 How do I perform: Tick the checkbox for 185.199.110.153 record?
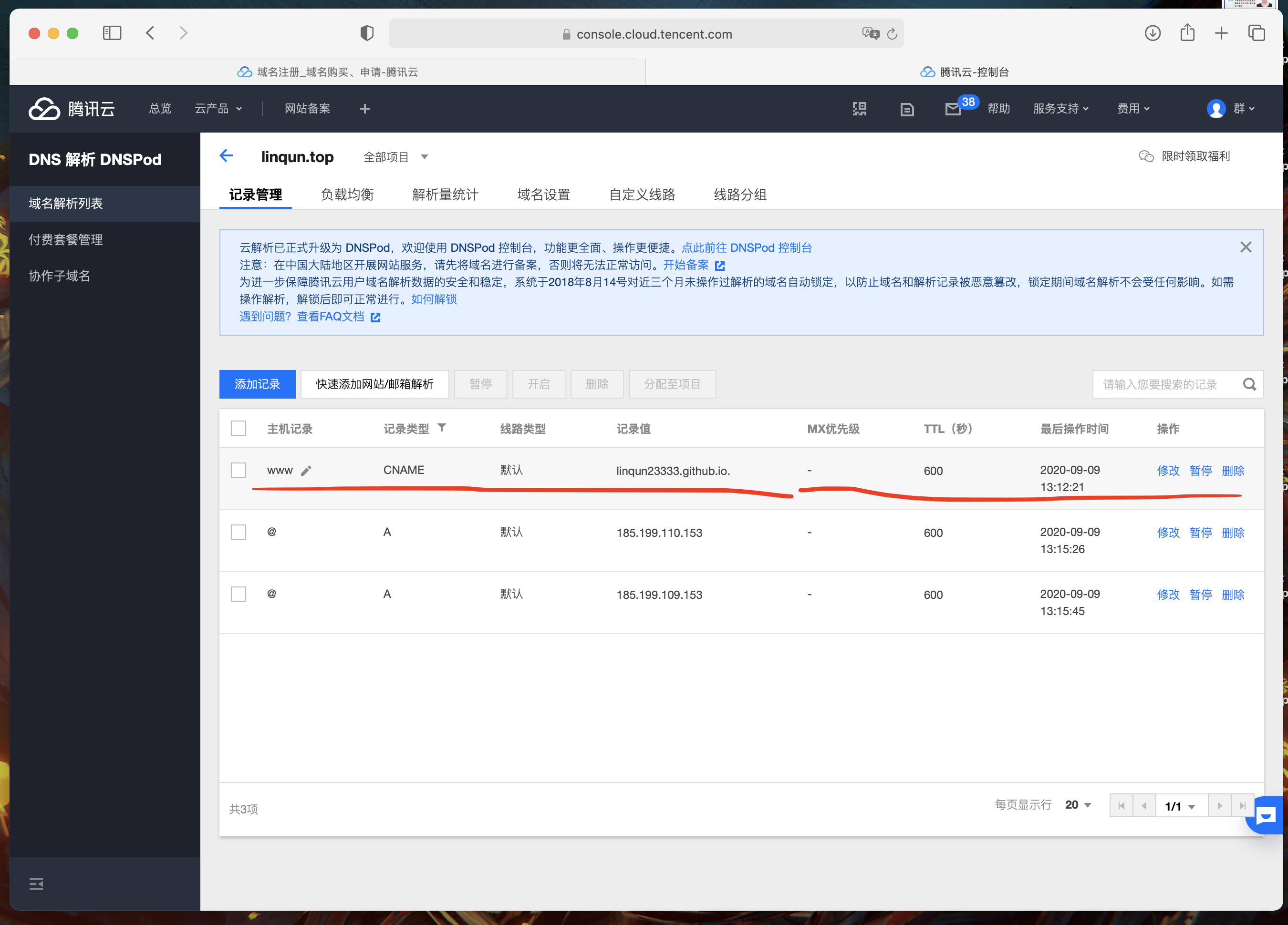[239, 532]
